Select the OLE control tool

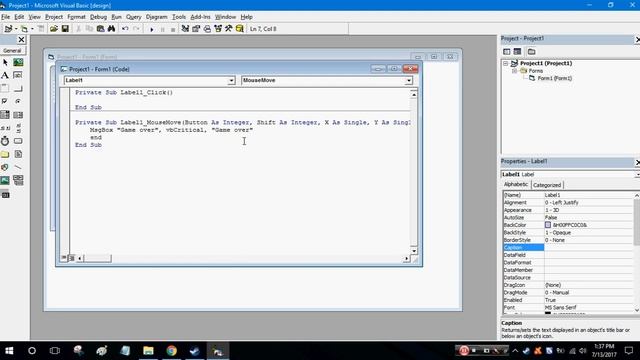click(5, 195)
